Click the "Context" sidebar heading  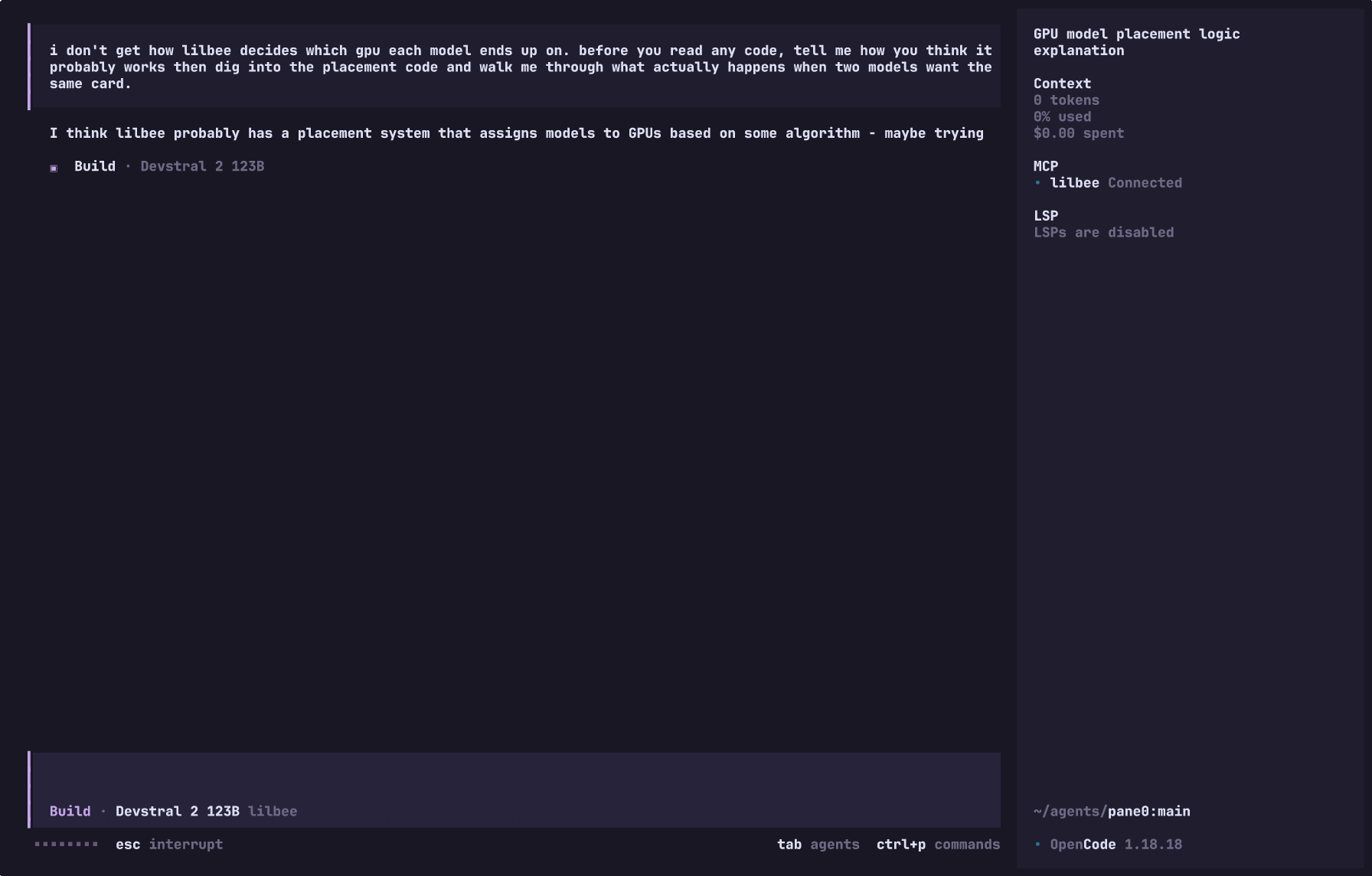pyautogui.click(x=1062, y=83)
